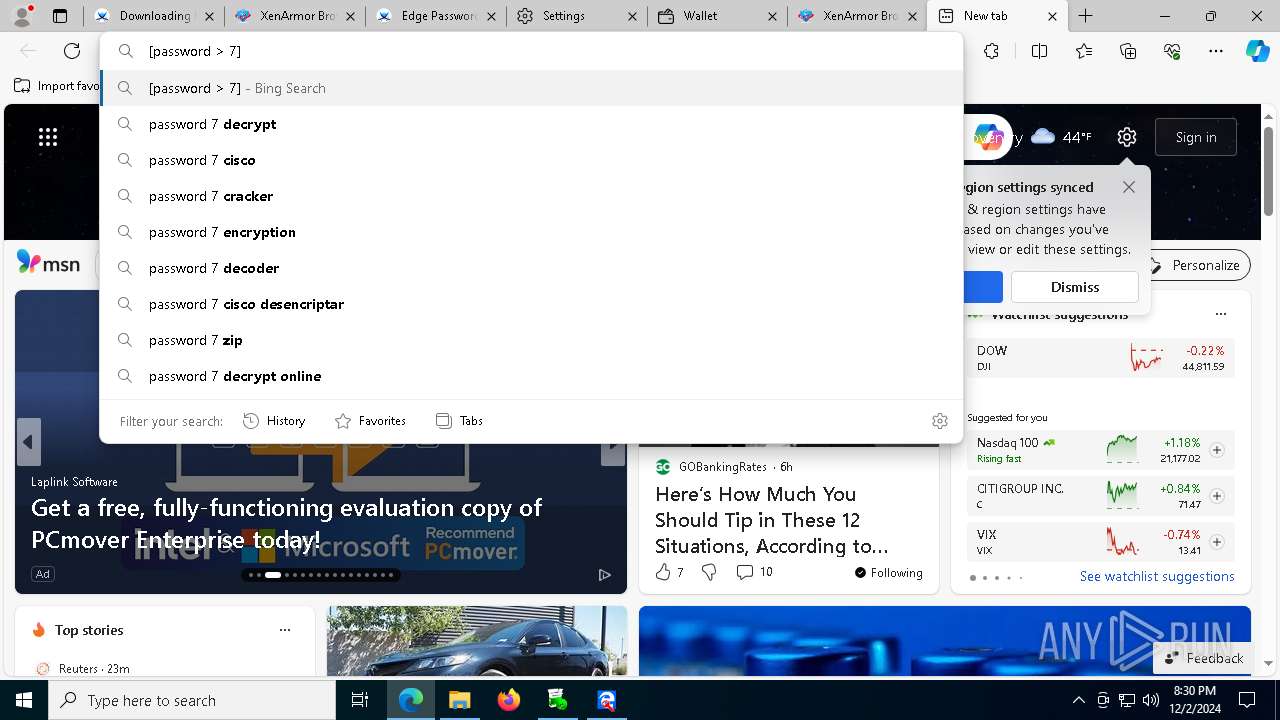The image size is (1280, 720).
Task: Select suggestion password 7 zip
Action: pos(531,340)
